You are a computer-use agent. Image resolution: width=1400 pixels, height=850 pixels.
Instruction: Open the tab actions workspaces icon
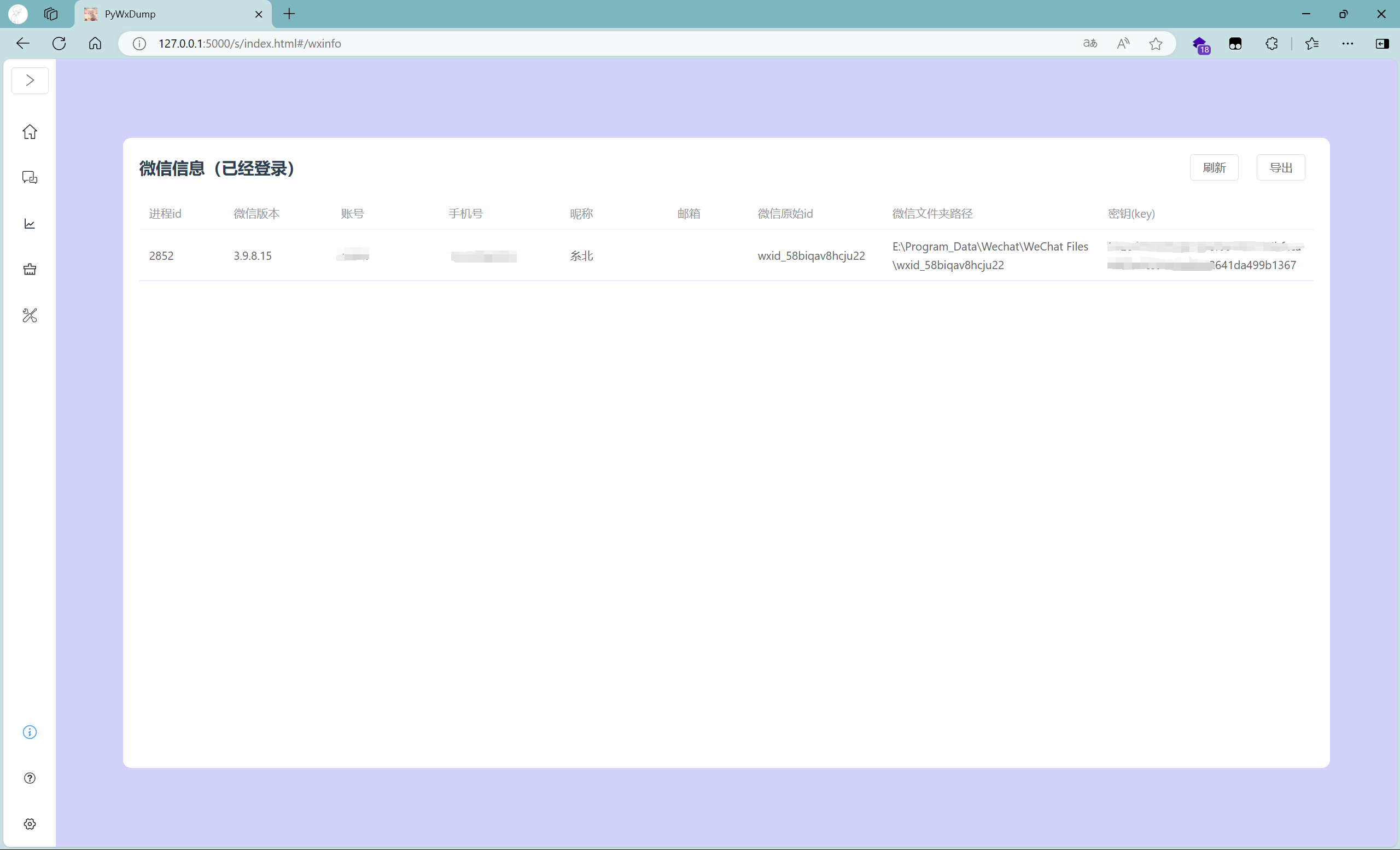point(51,14)
